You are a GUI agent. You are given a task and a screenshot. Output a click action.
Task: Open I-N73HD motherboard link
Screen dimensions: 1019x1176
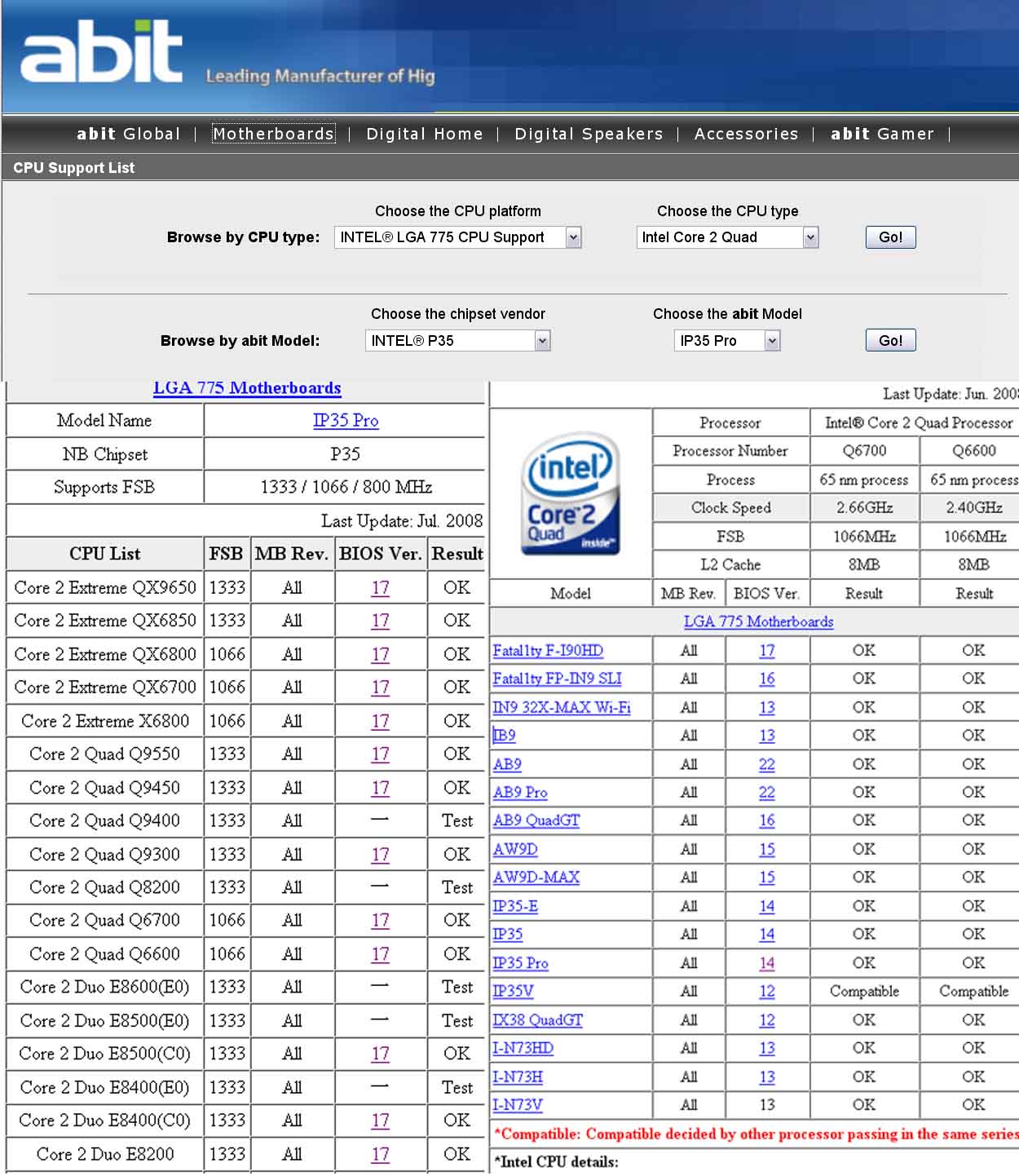[523, 1048]
